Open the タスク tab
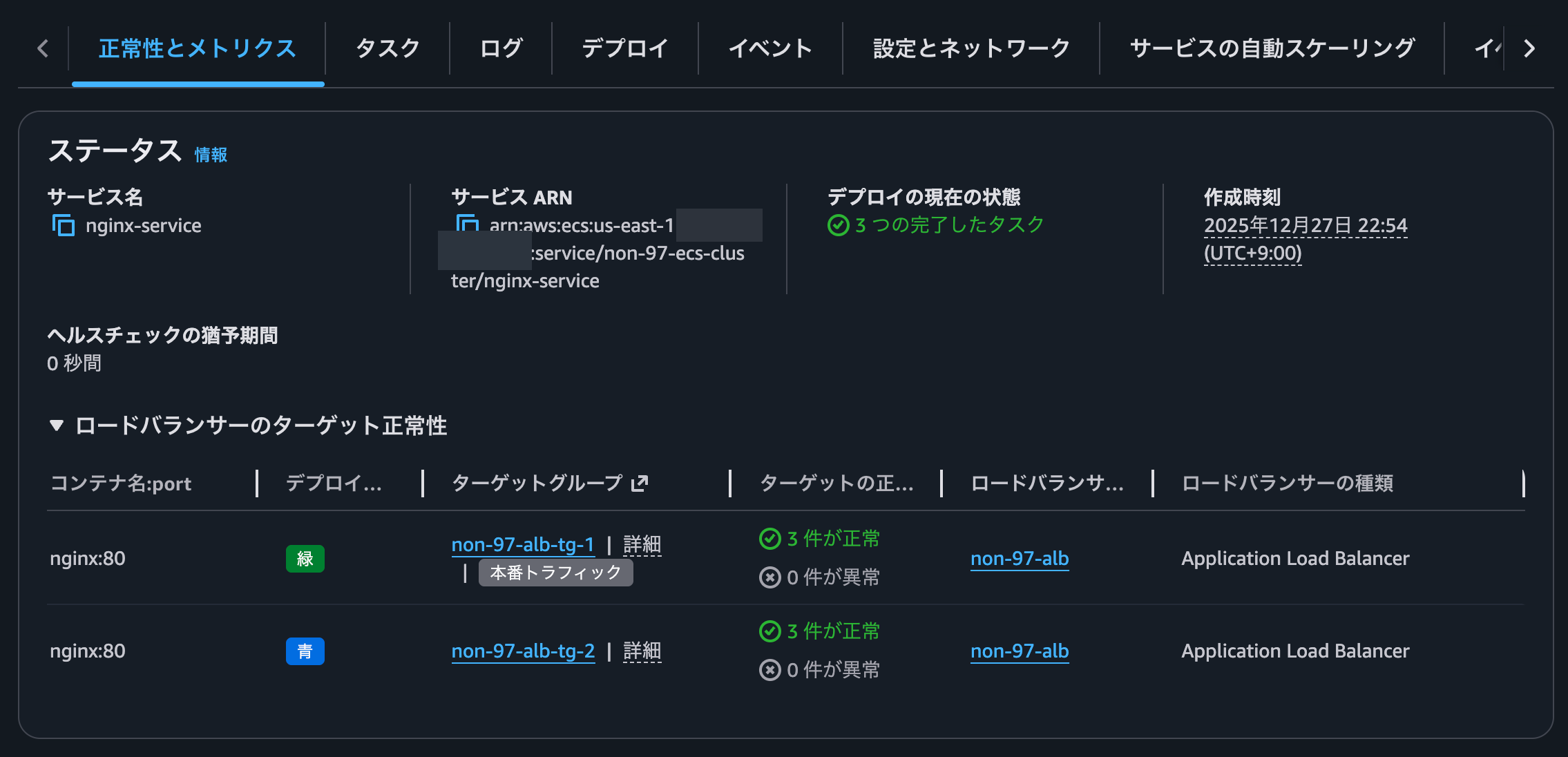Screen dimensions: 1568x757 coord(388,48)
